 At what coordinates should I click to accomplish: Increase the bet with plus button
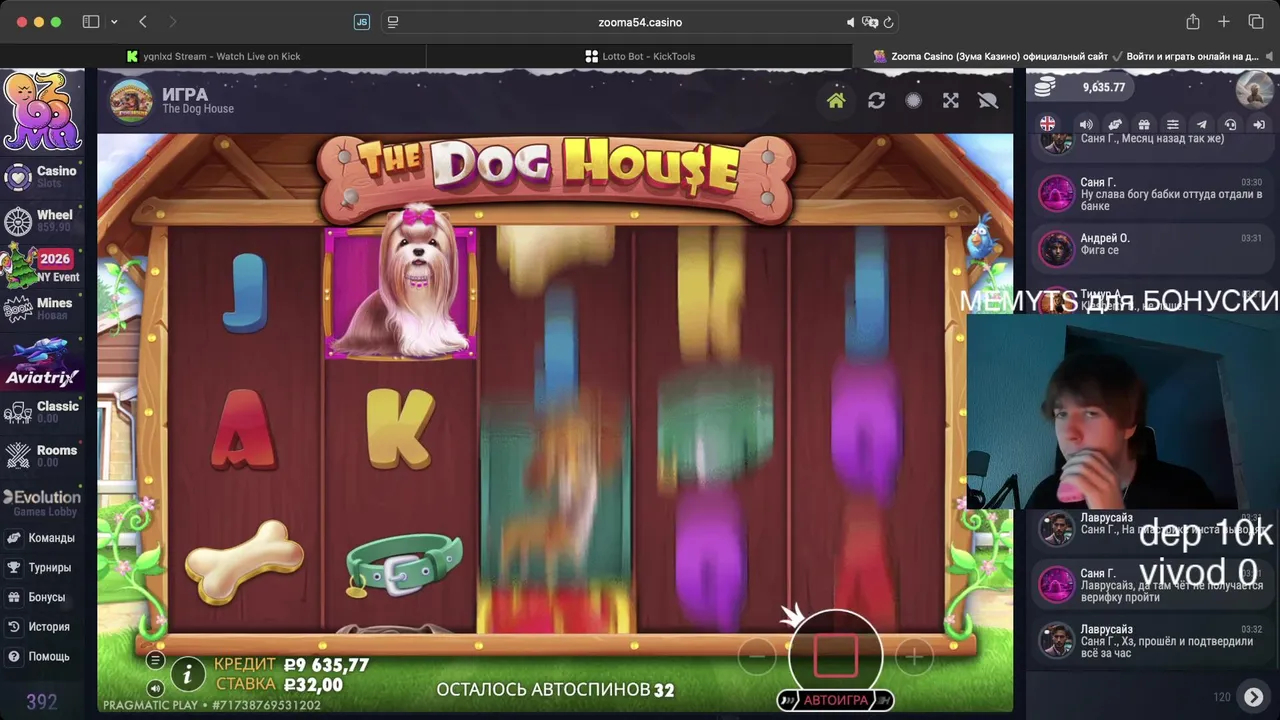pos(913,657)
